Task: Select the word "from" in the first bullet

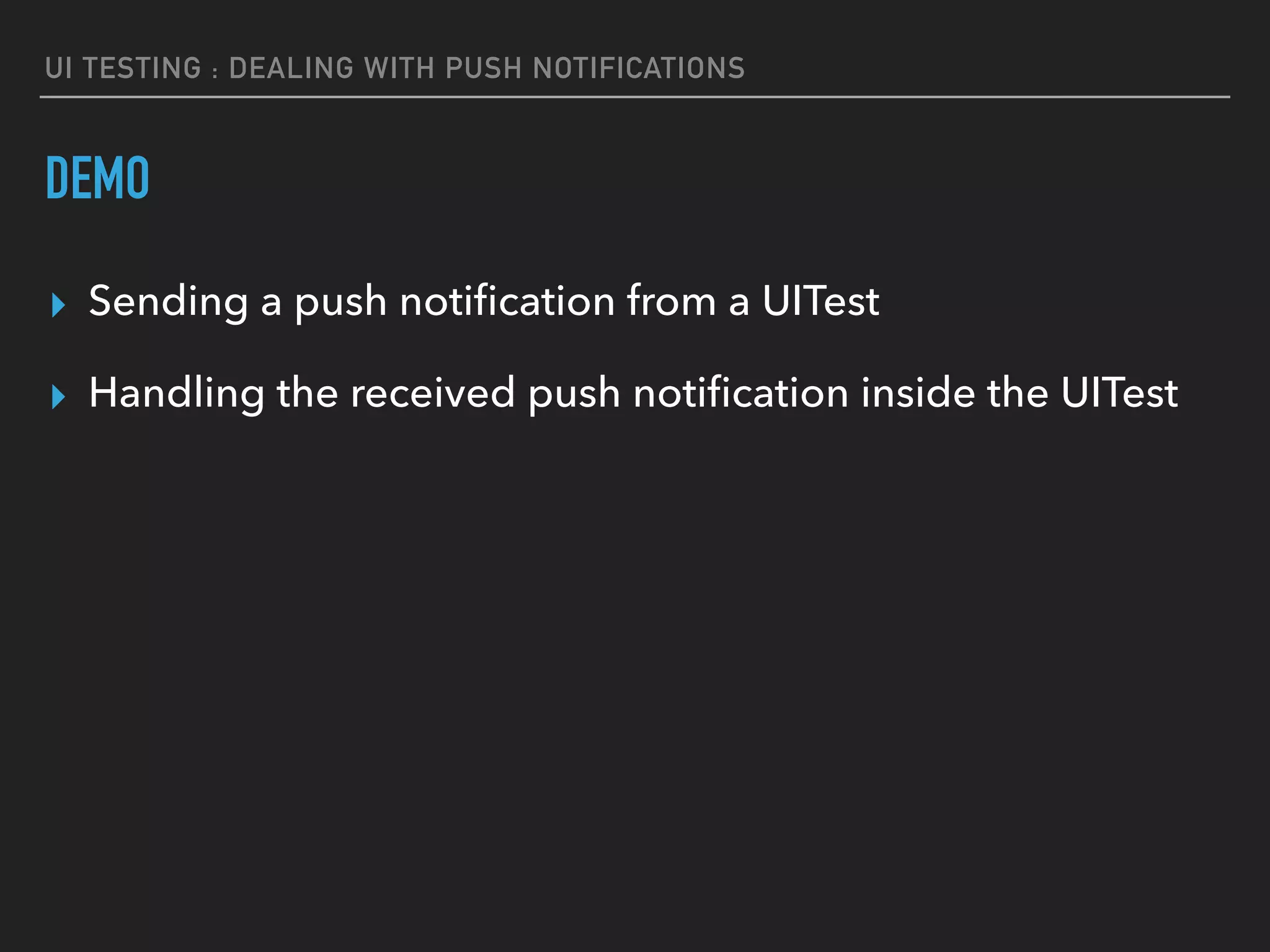Action: [x=672, y=301]
